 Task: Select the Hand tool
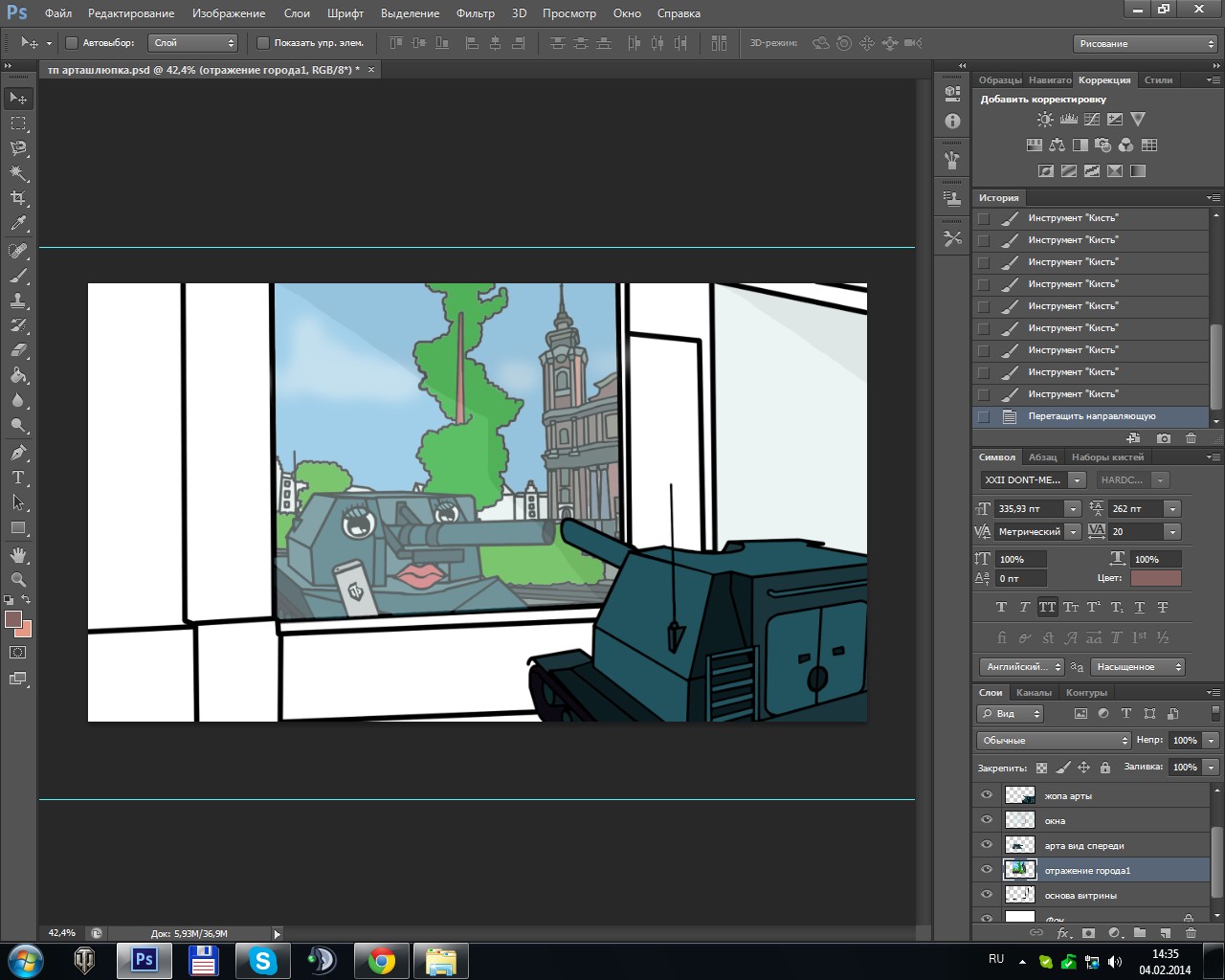(x=18, y=555)
